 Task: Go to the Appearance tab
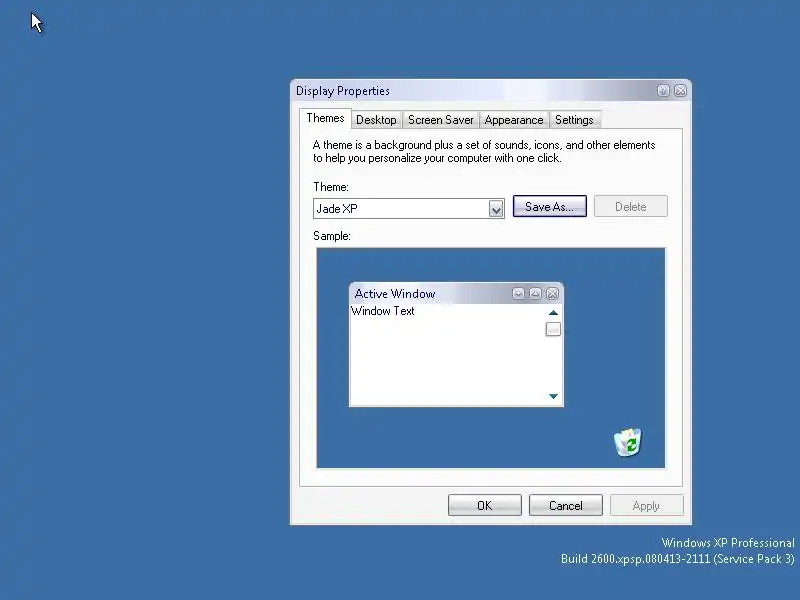click(514, 120)
